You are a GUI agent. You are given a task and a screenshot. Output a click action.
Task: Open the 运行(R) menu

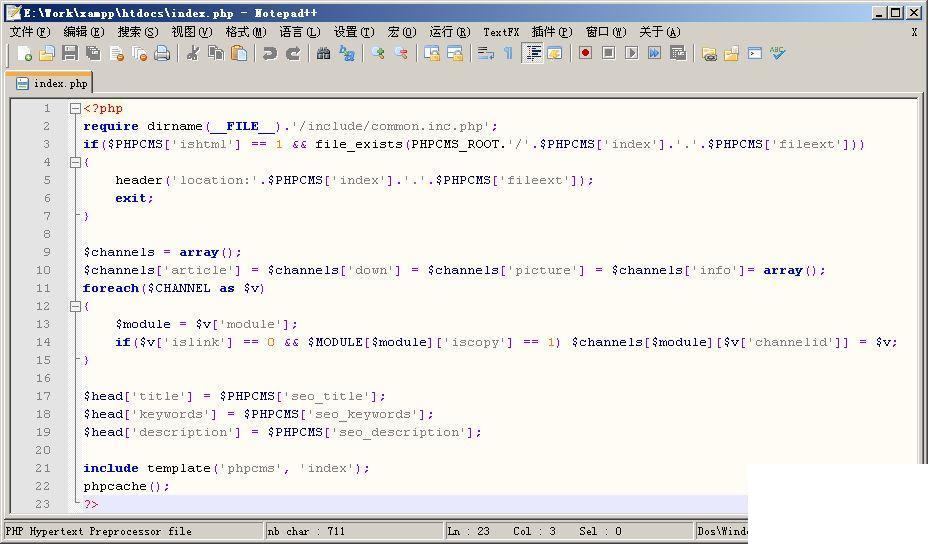[x=450, y=32]
